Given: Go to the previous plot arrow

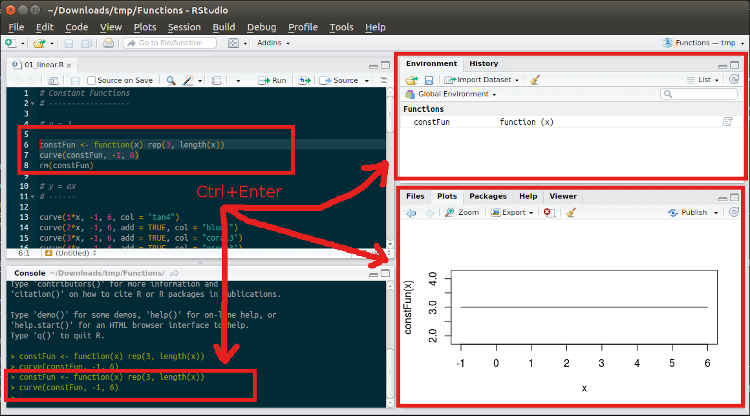Looking at the screenshot, I should click(411, 213).
